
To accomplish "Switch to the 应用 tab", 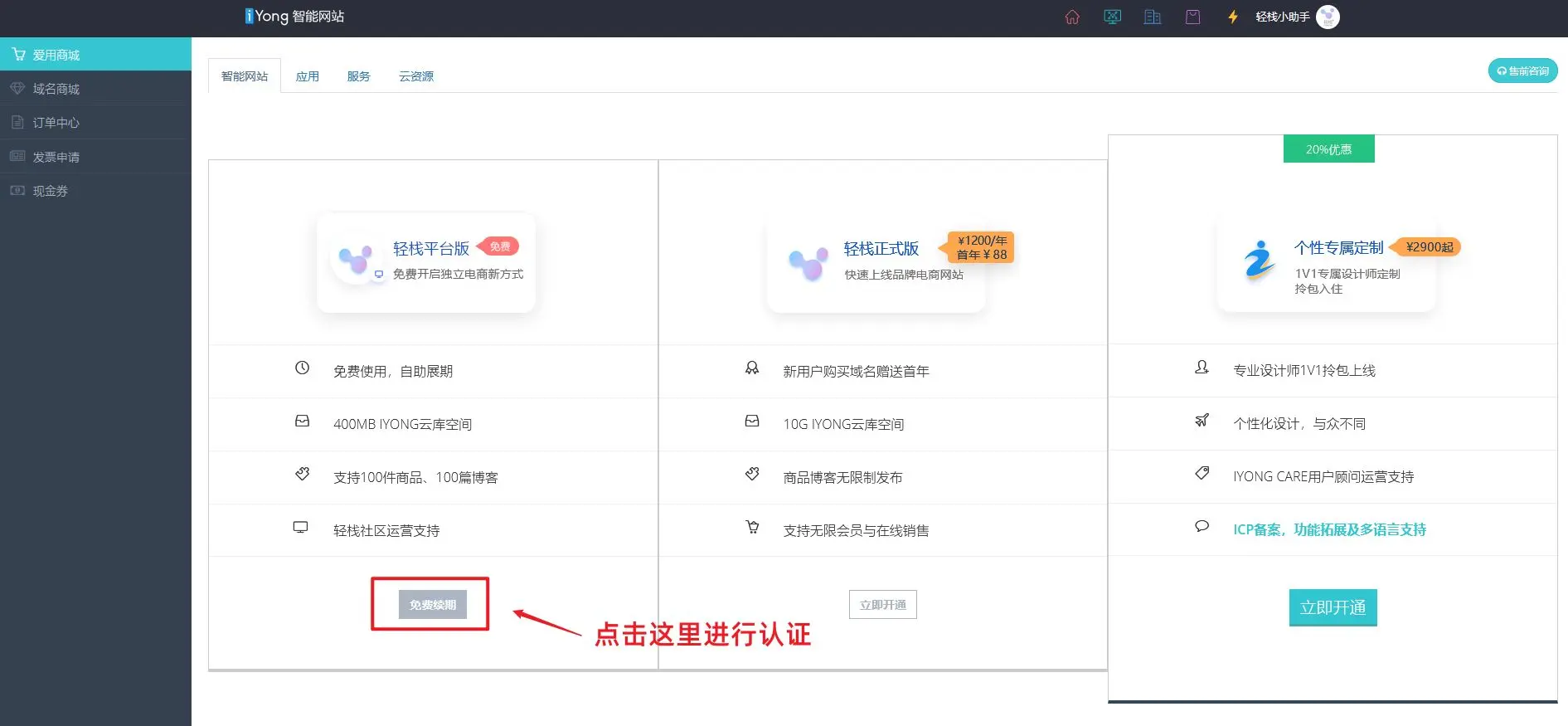I will click(x=307, y=76).
